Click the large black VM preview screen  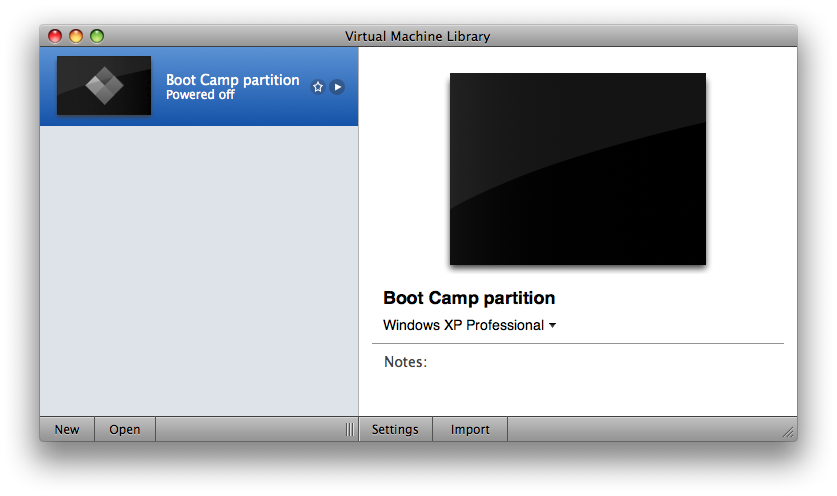click(578, 169)
